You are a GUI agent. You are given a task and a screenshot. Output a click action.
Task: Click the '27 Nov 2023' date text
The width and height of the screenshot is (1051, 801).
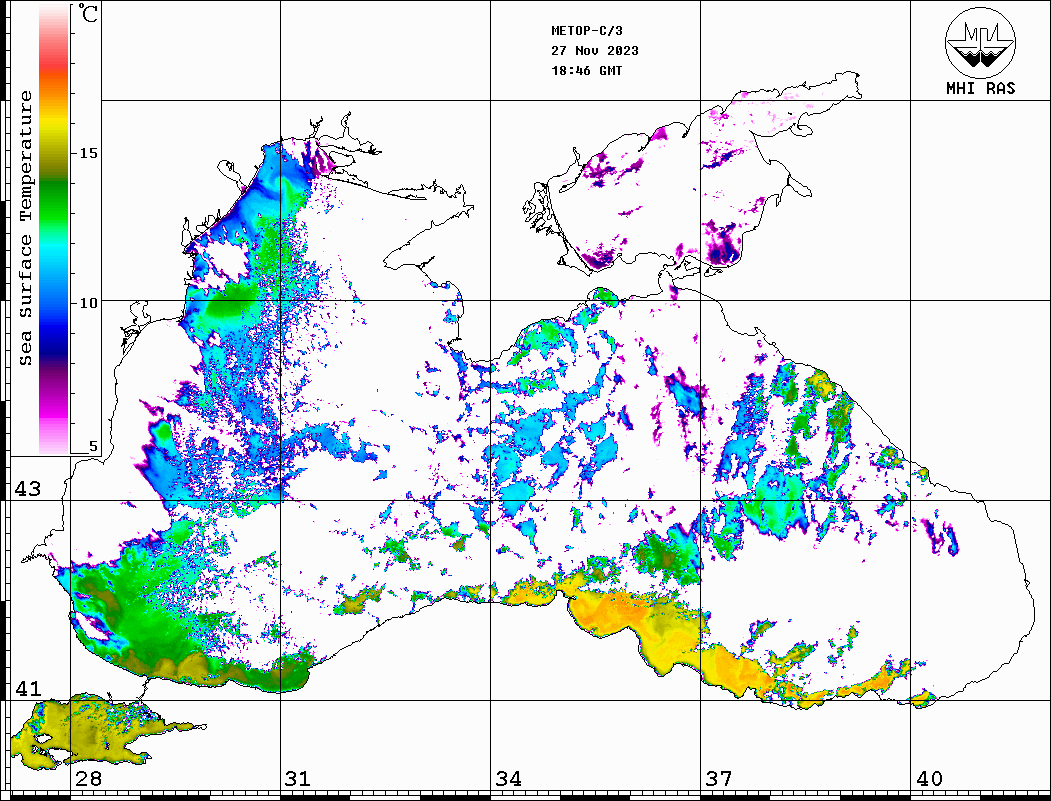pos(595,51)
